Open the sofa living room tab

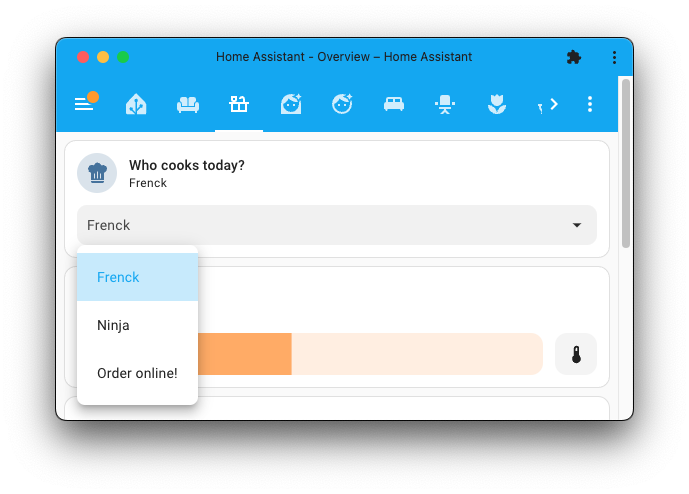[x=187, y=104]
